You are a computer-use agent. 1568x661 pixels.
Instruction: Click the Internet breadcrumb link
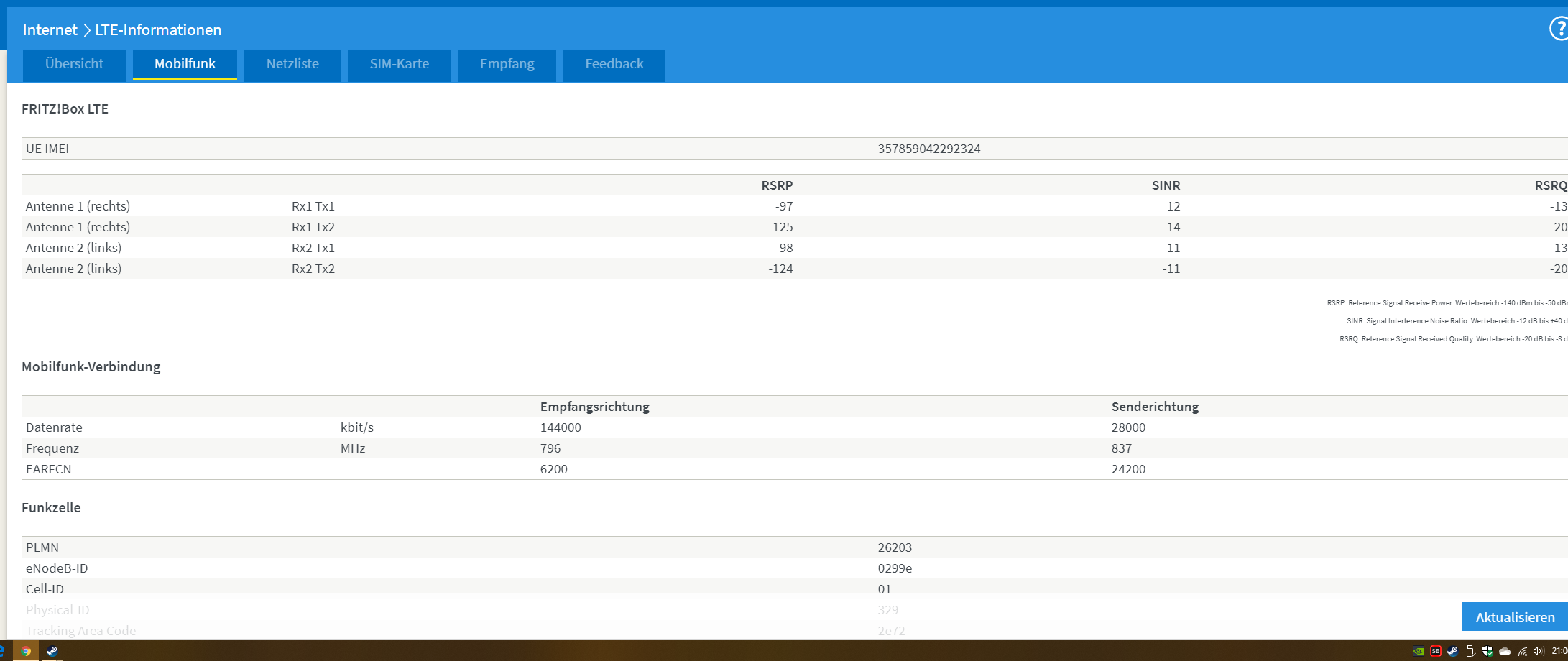[x=50, y=30]
